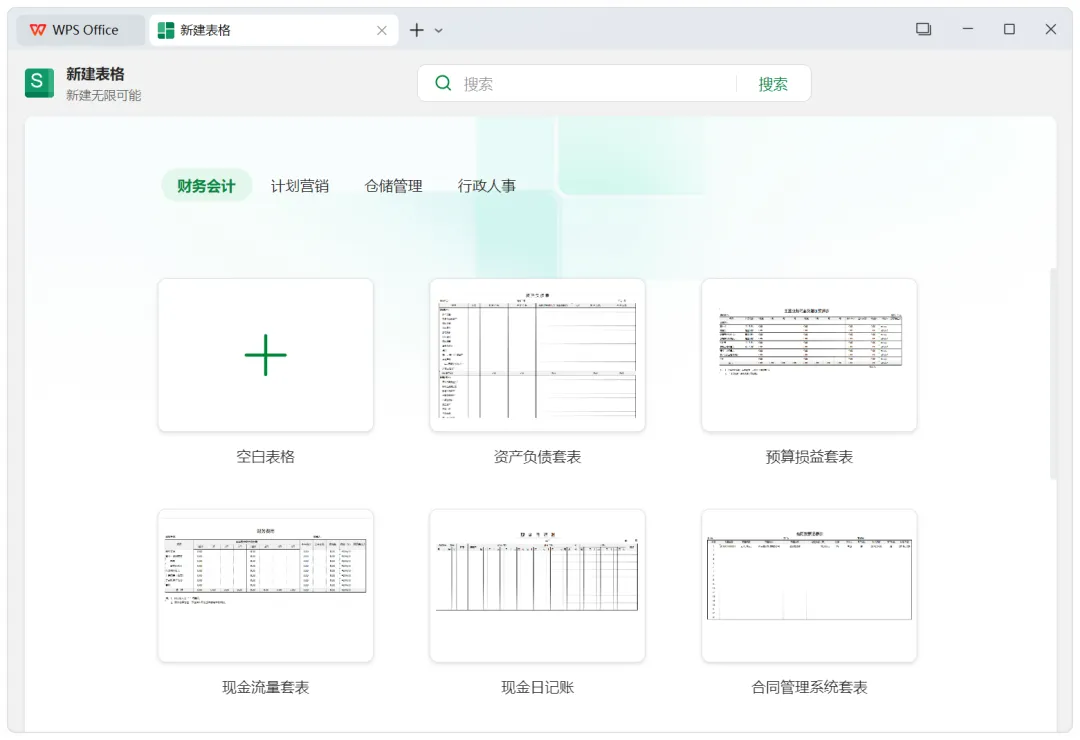Click the 新建无限可能 subtitle text
Image resolution: width=1080 pixels, height=740 pixels.
point(103,95)
